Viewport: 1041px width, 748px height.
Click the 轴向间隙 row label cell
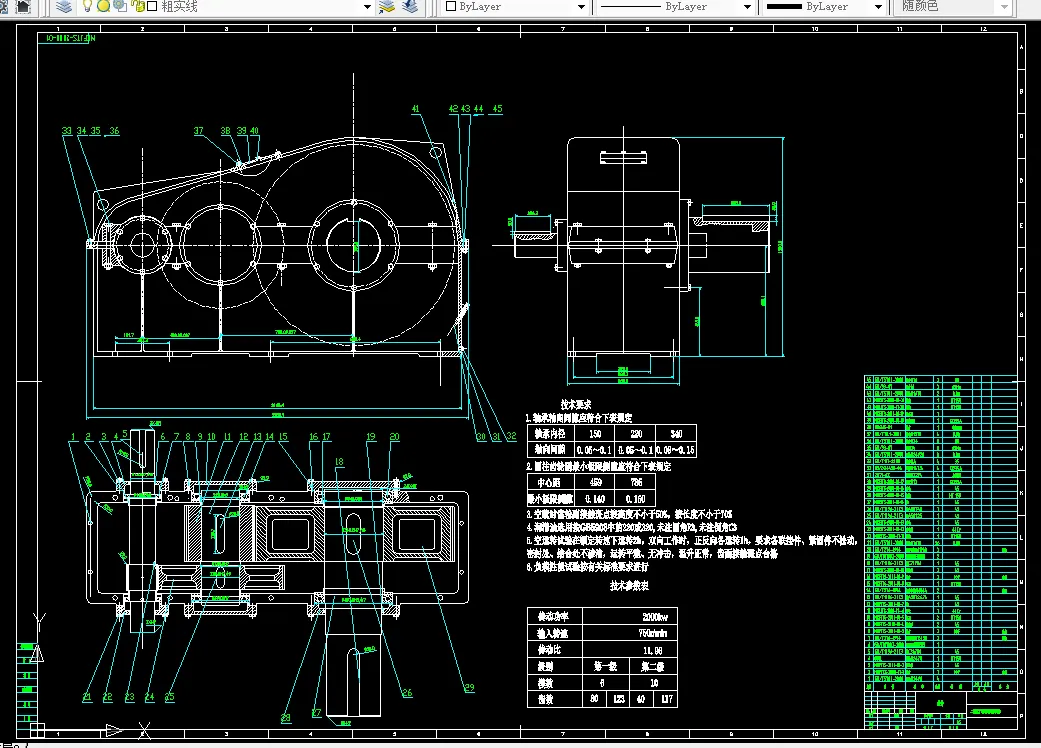[550, 449]
